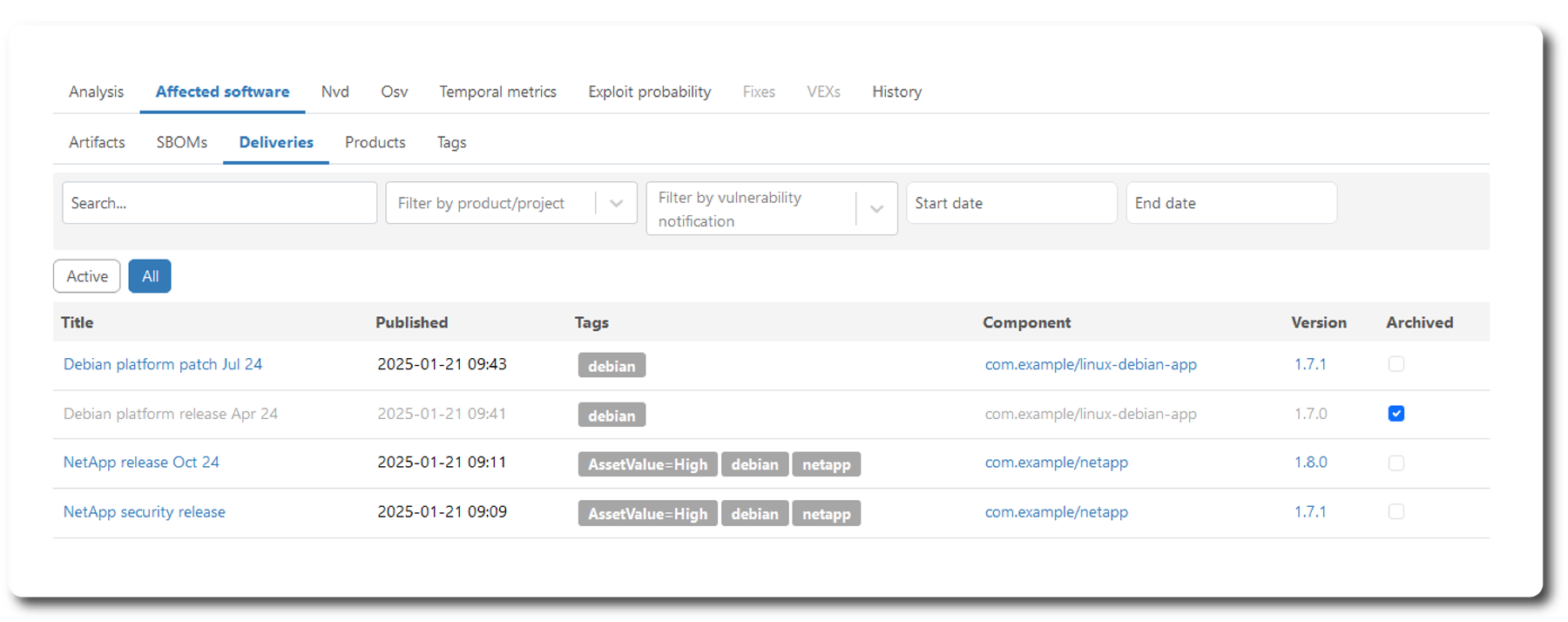Switch to the Exploit probability tab
This screenshot has height=622, width=1568.
coord(649,91)
